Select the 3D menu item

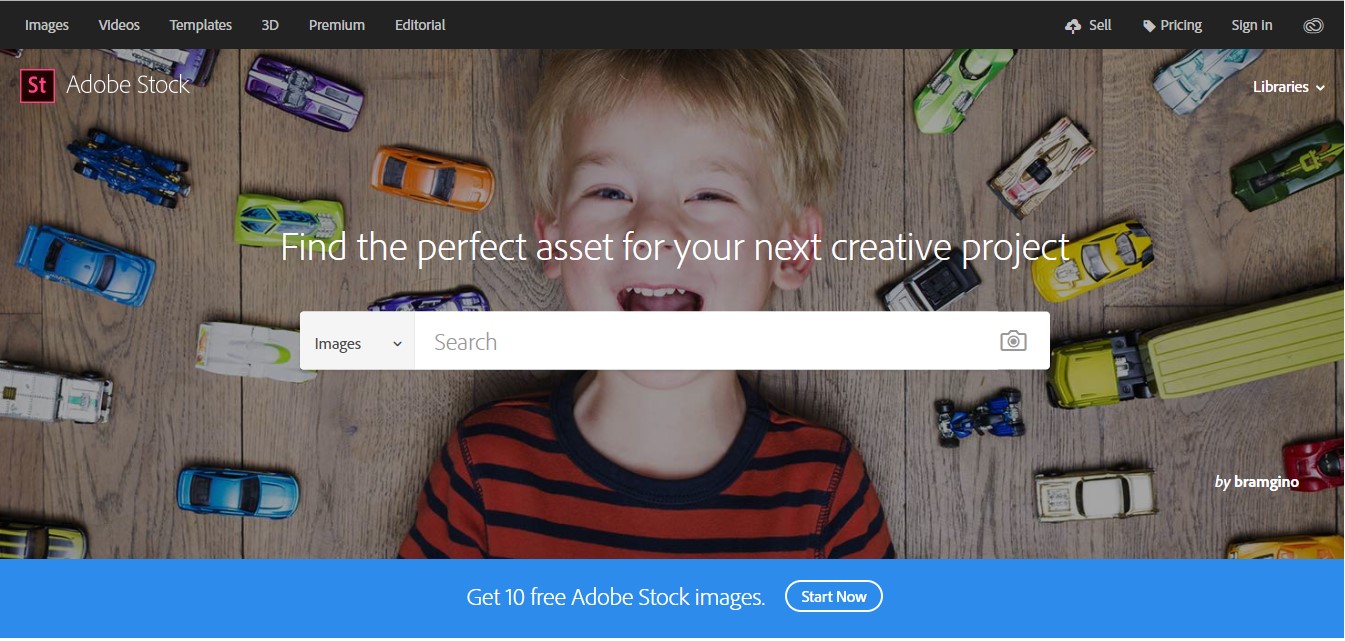[x=270, y=25]
